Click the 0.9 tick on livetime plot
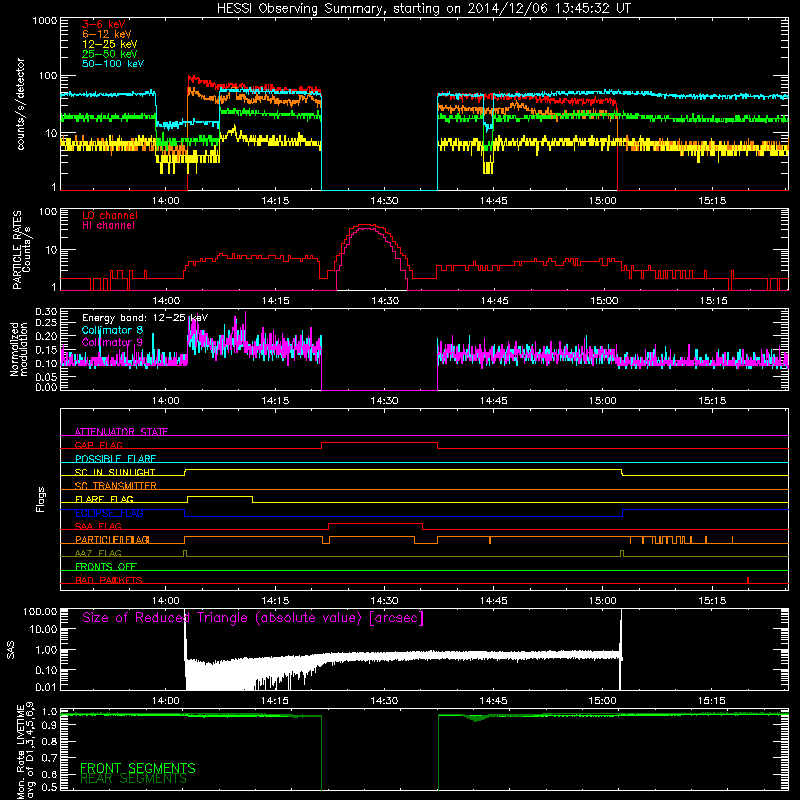Screen dimensions: 800x800 [x=49, y=726]
